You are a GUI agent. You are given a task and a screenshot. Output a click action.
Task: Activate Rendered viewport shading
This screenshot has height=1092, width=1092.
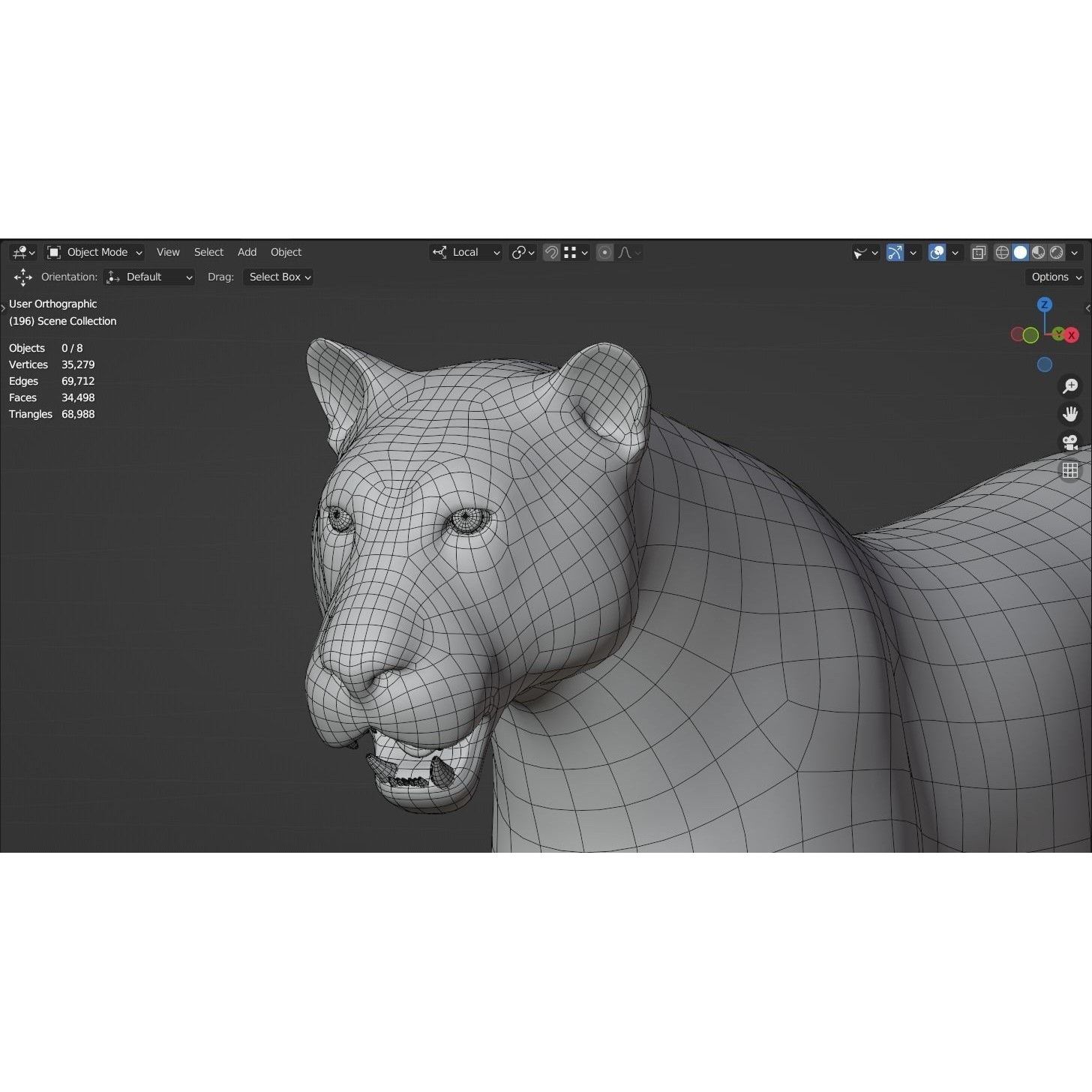pos(1056,253)
